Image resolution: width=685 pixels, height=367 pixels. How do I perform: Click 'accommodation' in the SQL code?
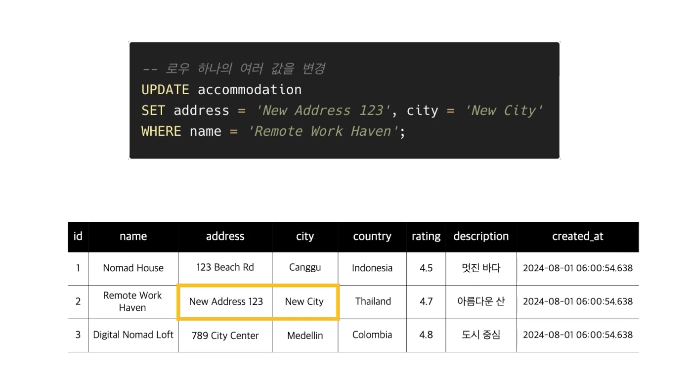pos(249,90)
